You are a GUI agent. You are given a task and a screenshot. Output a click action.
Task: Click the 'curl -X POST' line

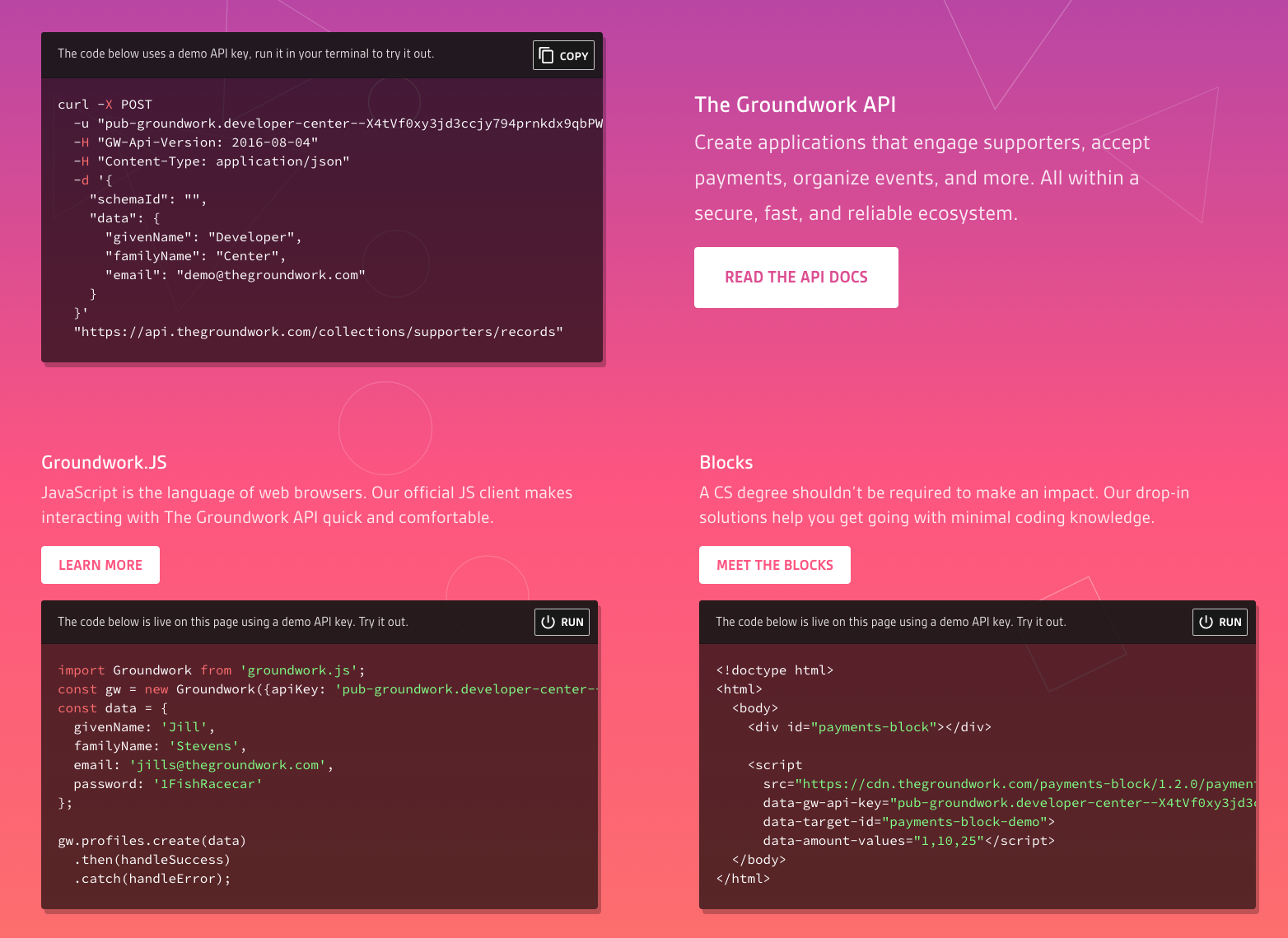pyautogui.click(x=105, y=105)
